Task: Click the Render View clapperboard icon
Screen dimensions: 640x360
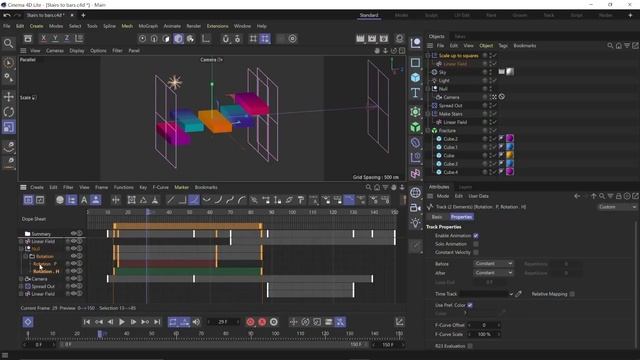Action: [360, 39]
